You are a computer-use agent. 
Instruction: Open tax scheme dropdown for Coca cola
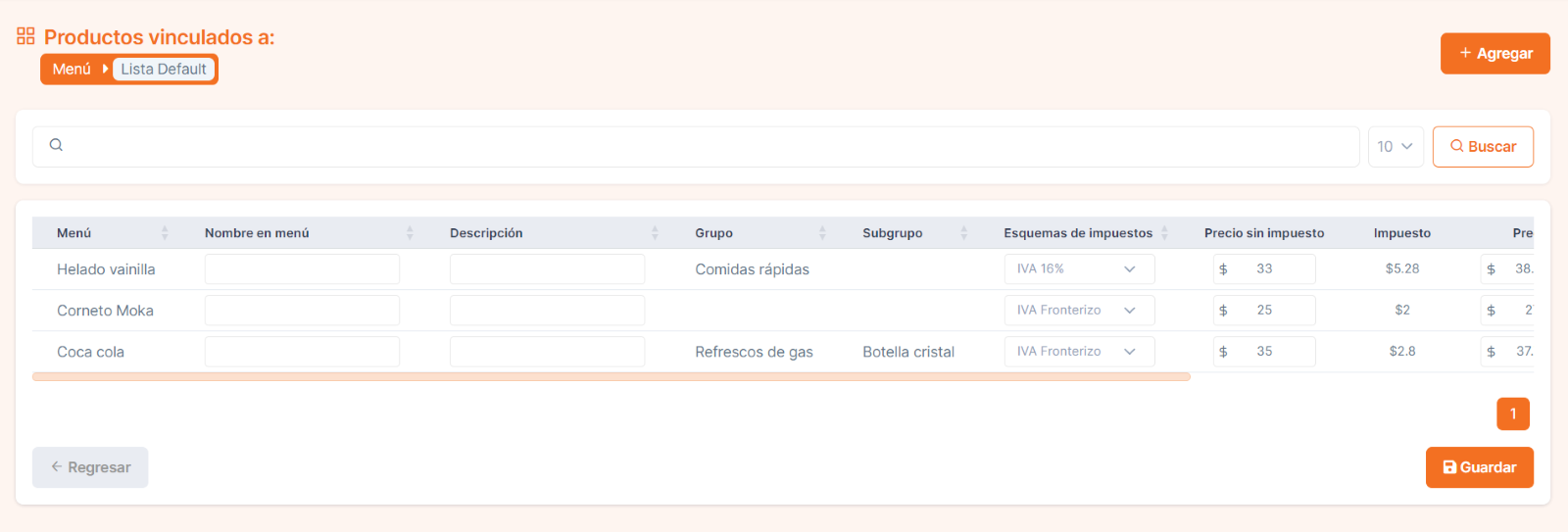(x=1079, y=351)
